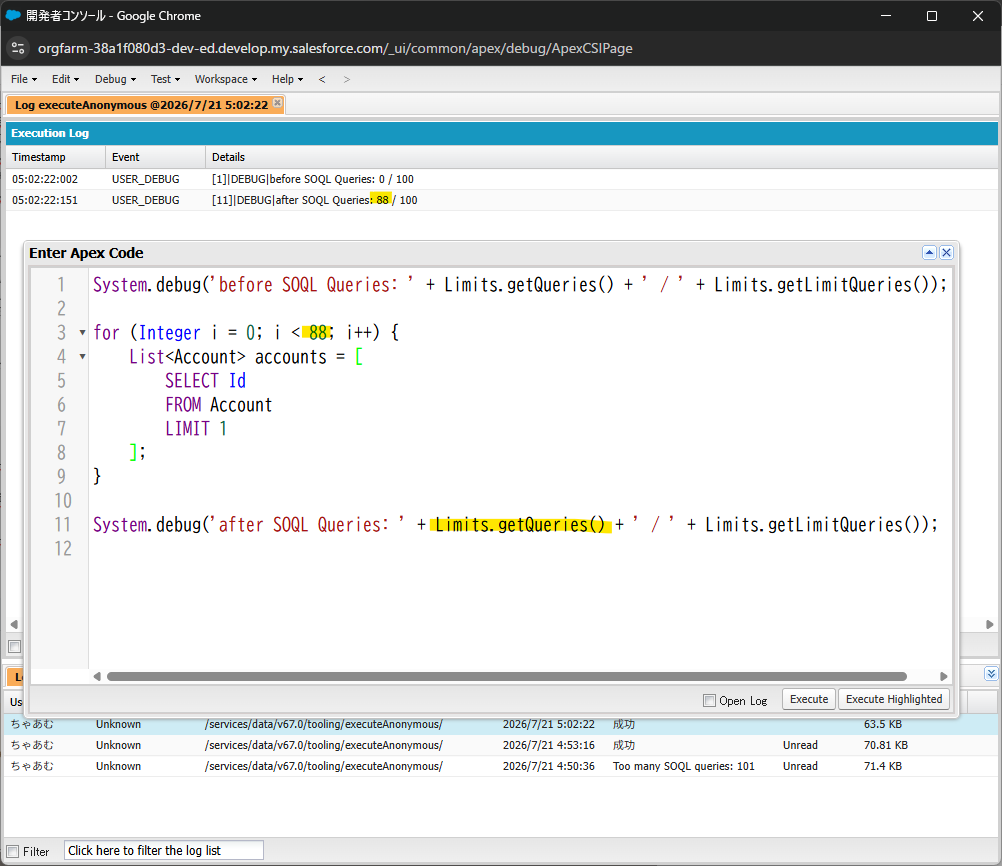
Task: Click the 'SELECT Id' code line
Action: pyautogui.click(x=205, y=381)
